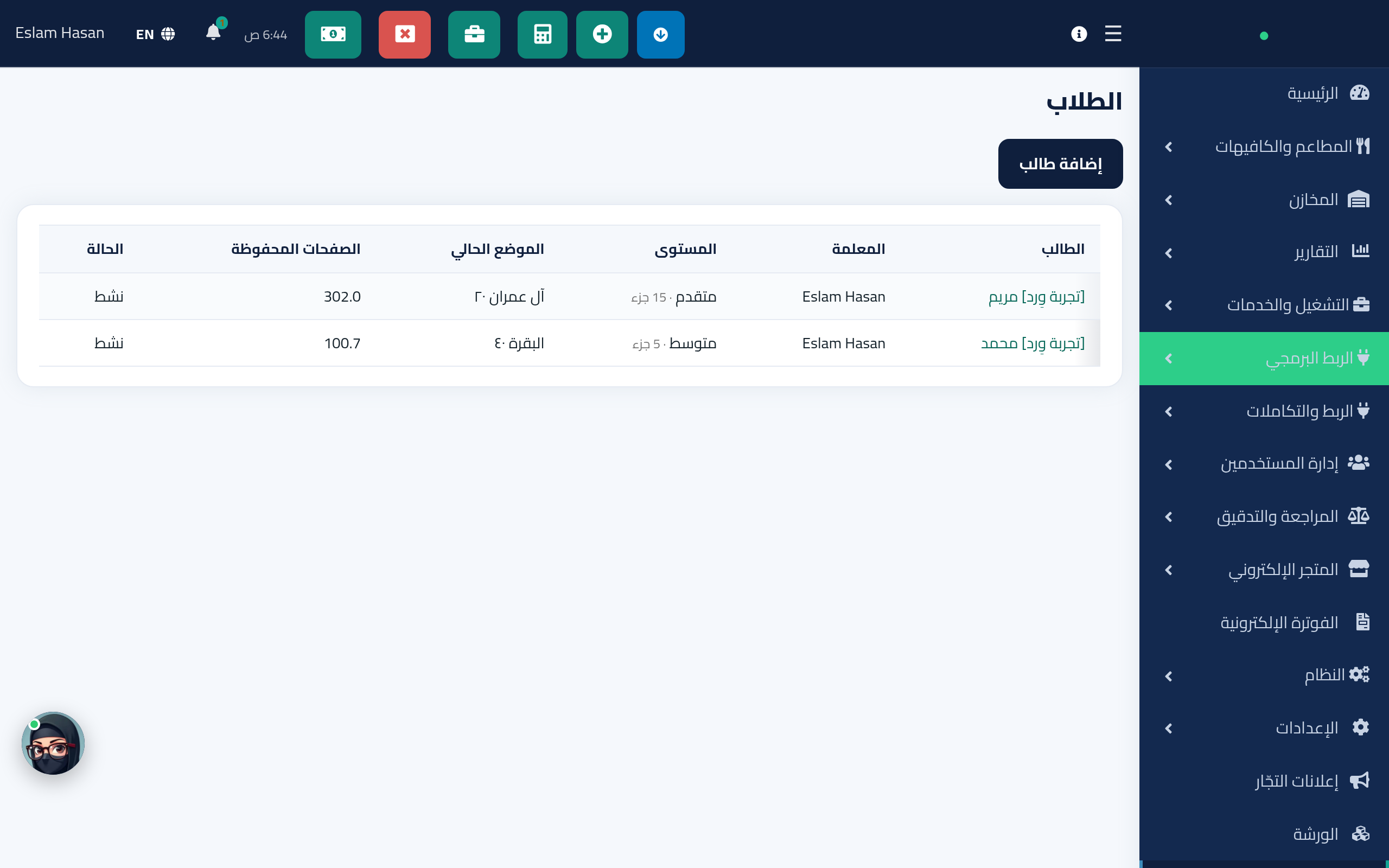Image resolution: width=1389 pixels, height=868 pixels.
Task: Click the gear icon beside الإعدادات
Action: point(1360,727)
